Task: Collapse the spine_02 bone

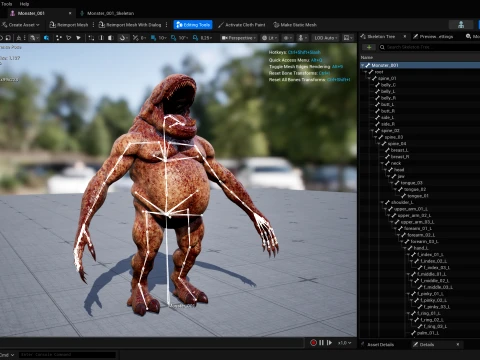Action: click(x=372, y=131)
